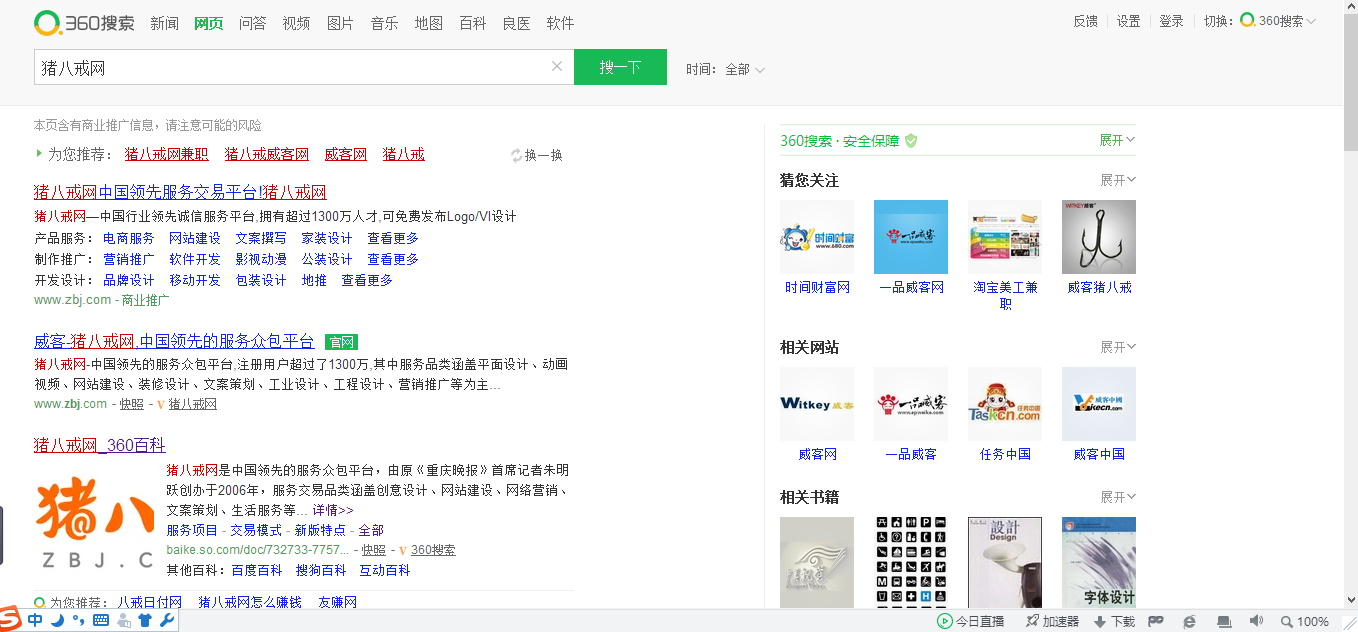Open the Sogou toolbox wrench icon
Image resolution: width=1358 pixels, height=632 pixels.
[167, 621]
